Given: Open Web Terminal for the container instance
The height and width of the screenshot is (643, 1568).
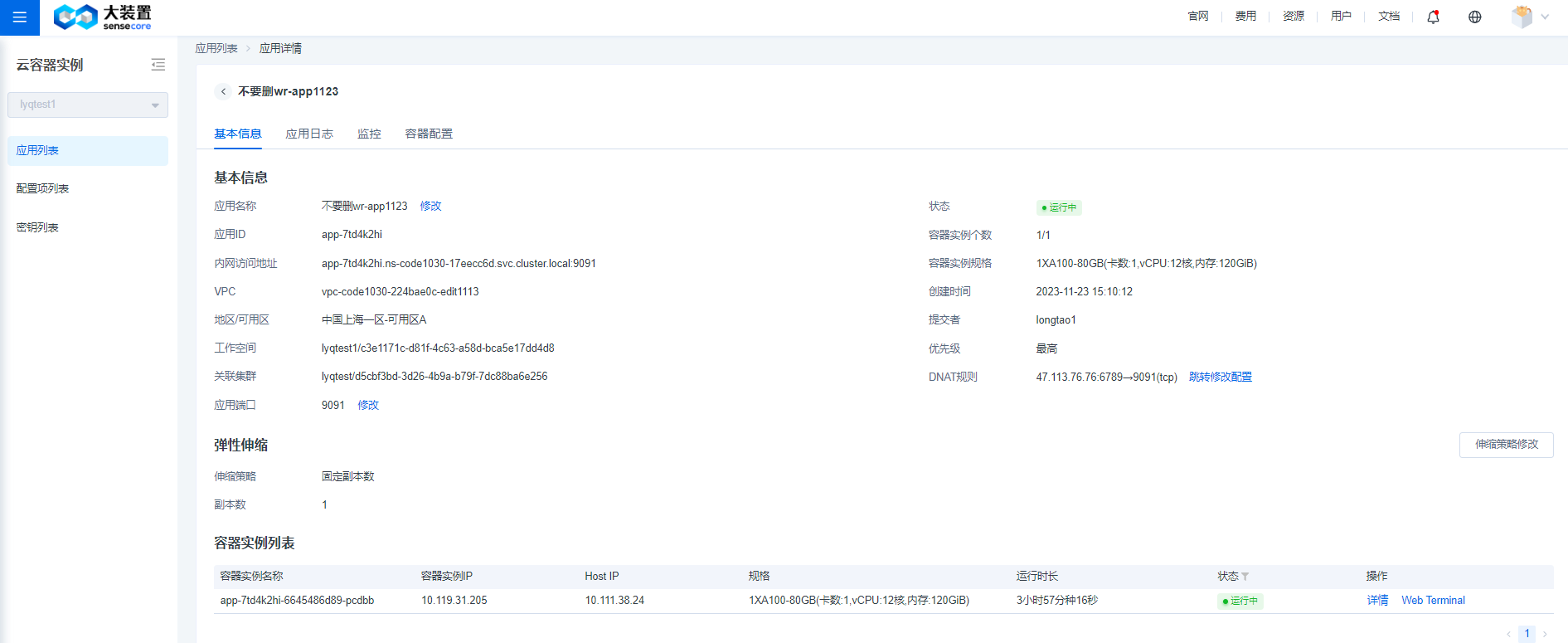Looking at the screenshot, I should [1433, 600].
